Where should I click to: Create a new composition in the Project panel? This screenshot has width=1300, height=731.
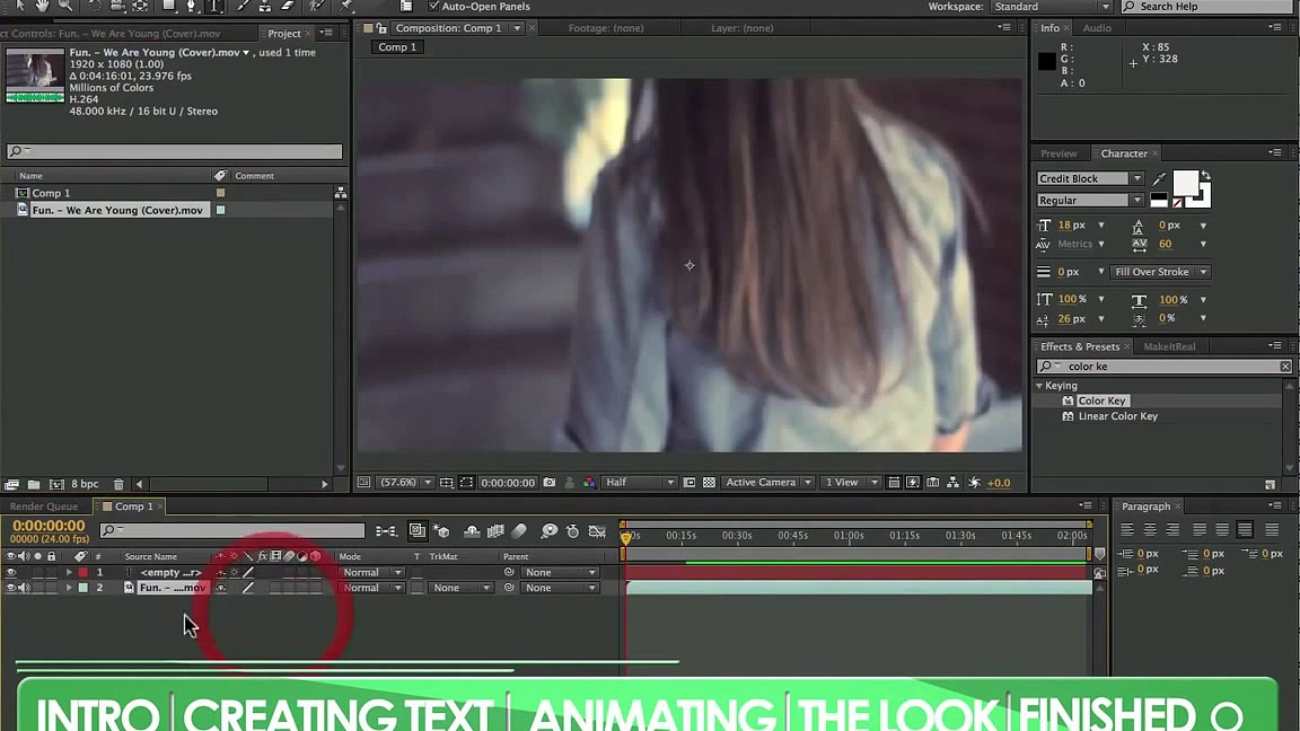[57, 485]
